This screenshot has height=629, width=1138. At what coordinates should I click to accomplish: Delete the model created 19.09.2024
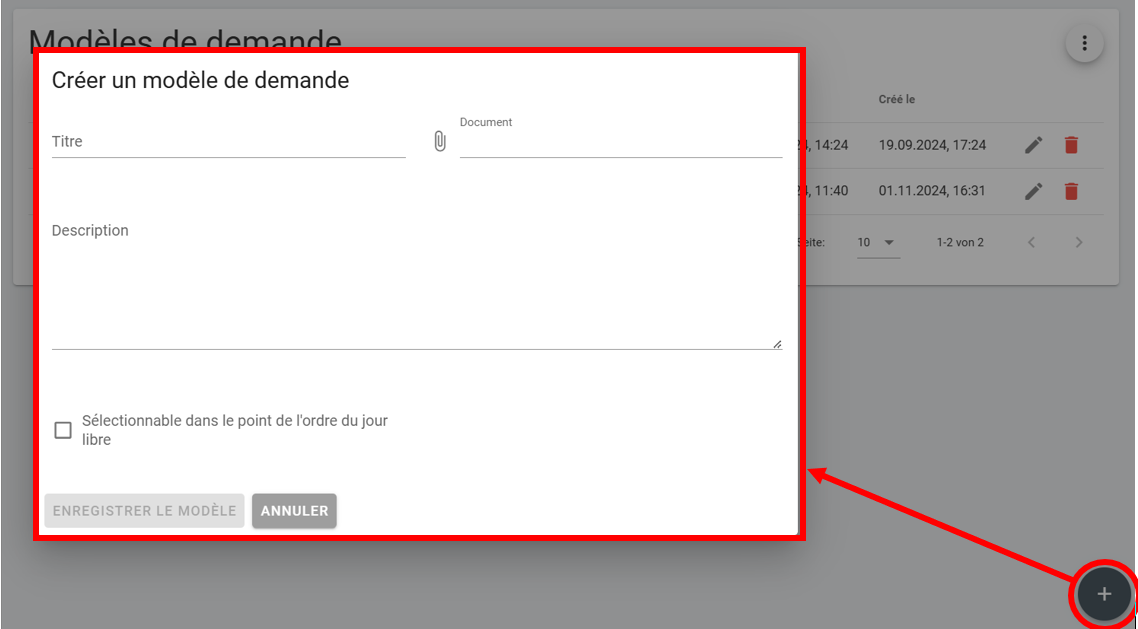1071,145
